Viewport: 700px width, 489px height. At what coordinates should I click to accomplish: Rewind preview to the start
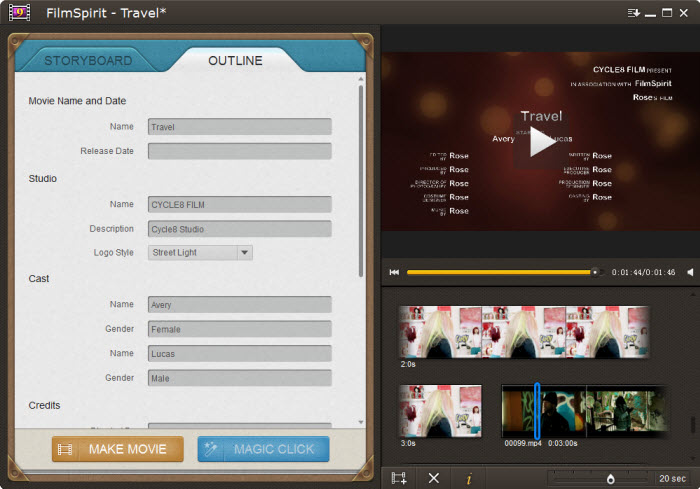tap(394, 272)
